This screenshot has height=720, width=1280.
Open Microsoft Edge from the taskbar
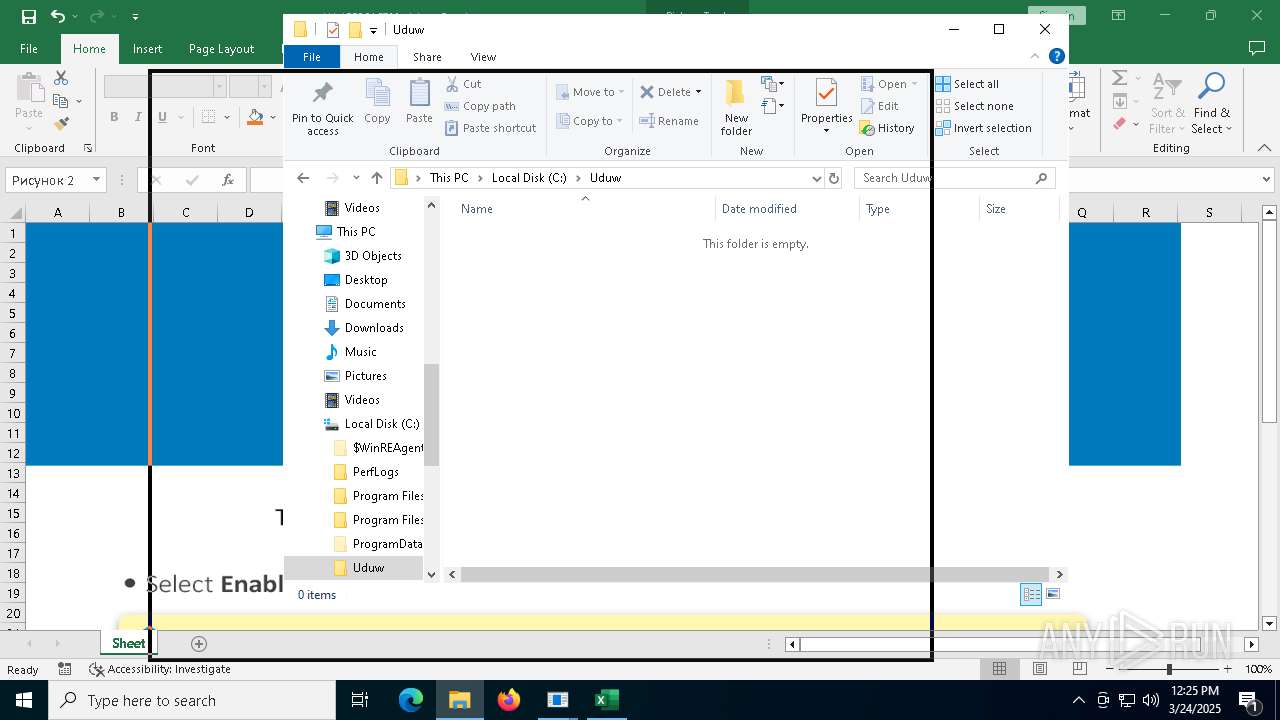(411, 700)
